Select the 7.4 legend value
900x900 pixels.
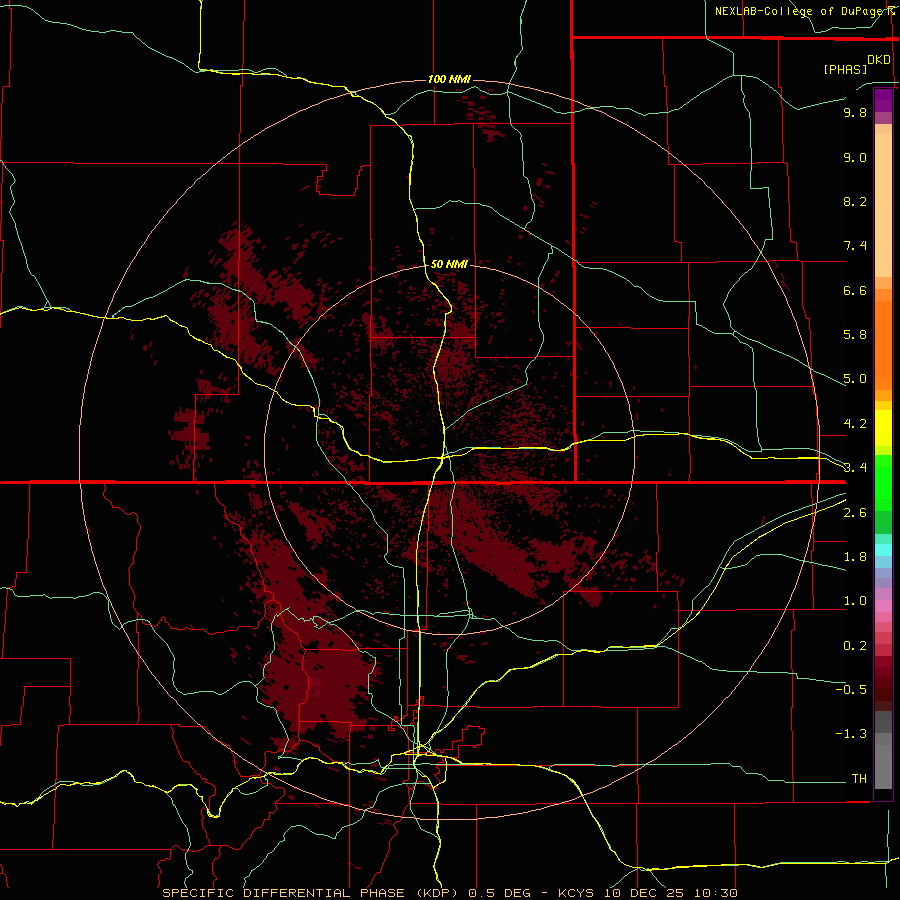pos(855,246)
